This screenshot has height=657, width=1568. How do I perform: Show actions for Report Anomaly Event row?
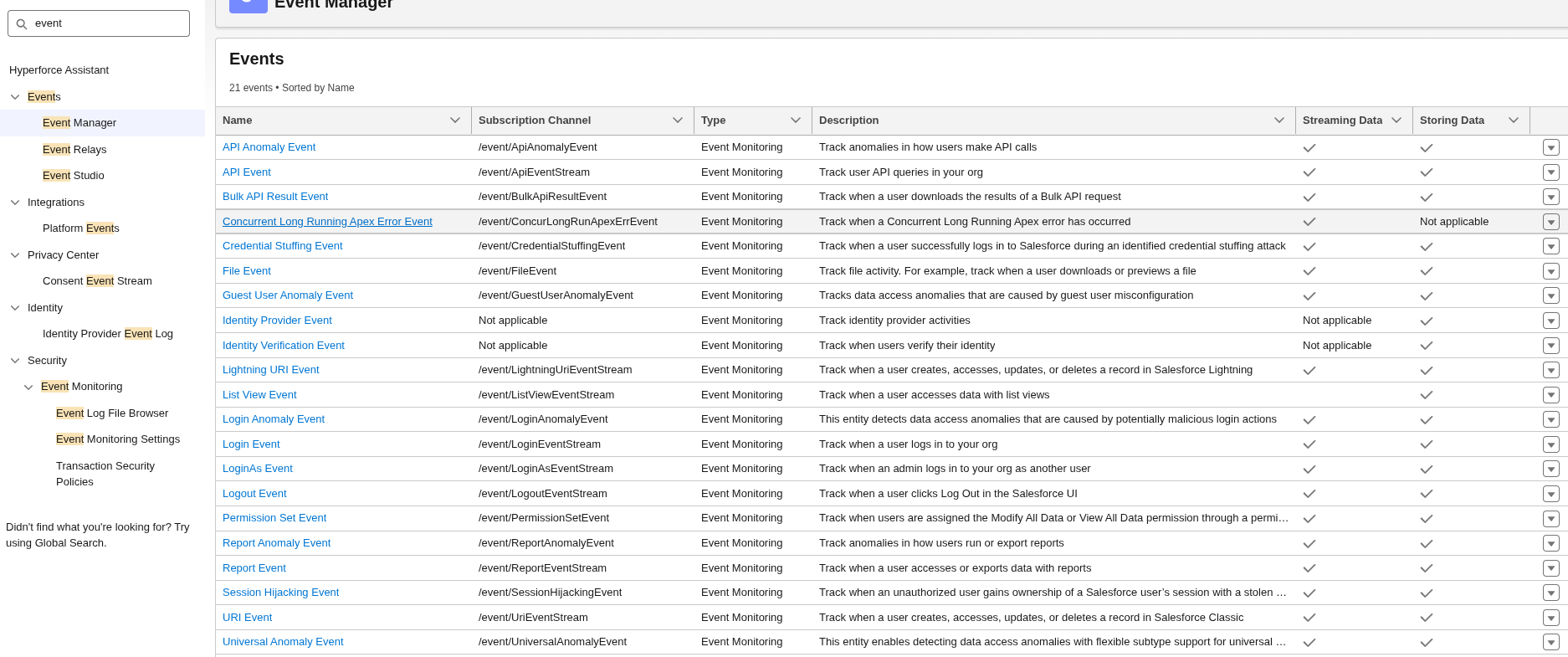(x=1550, y=543)
